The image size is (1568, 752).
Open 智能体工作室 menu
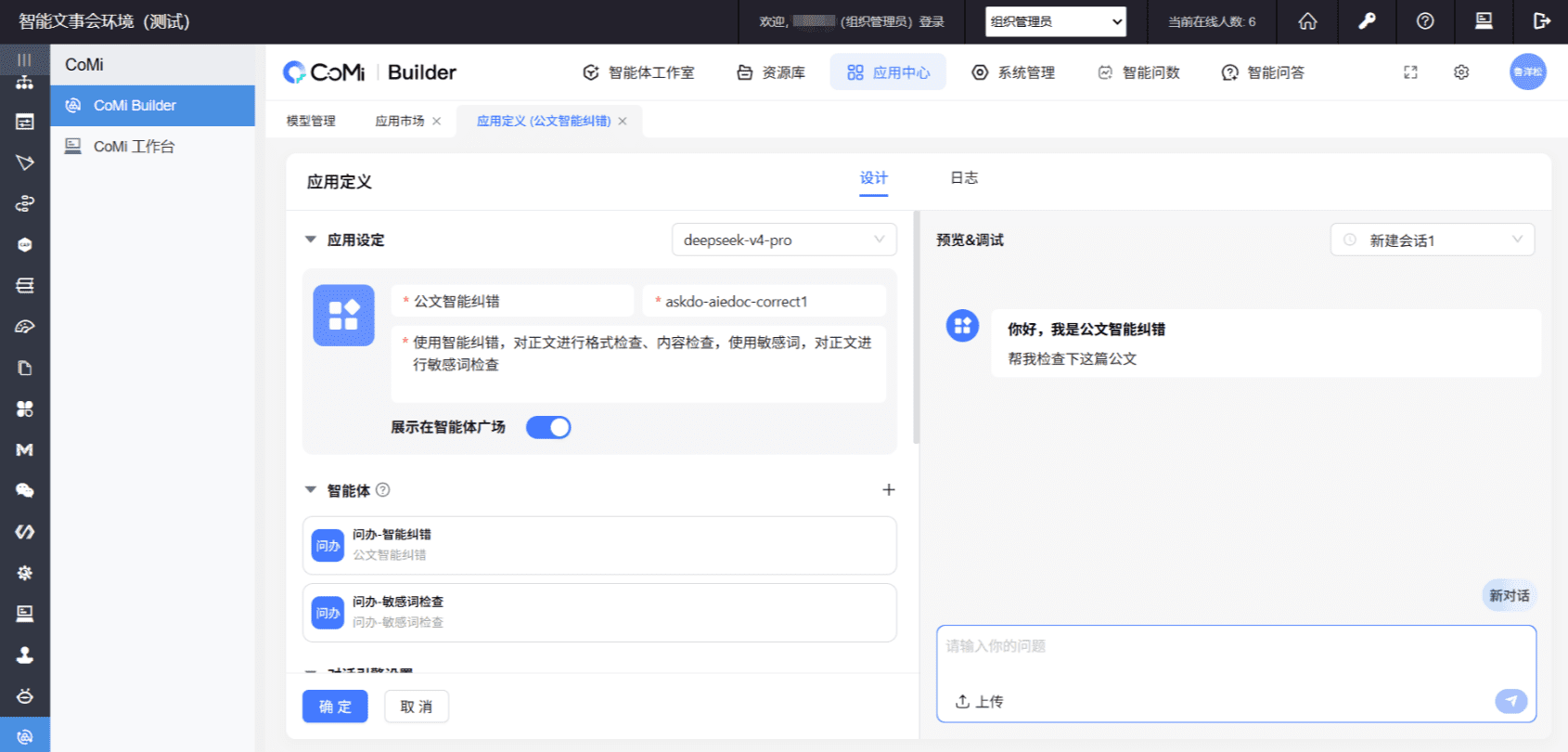638,72
